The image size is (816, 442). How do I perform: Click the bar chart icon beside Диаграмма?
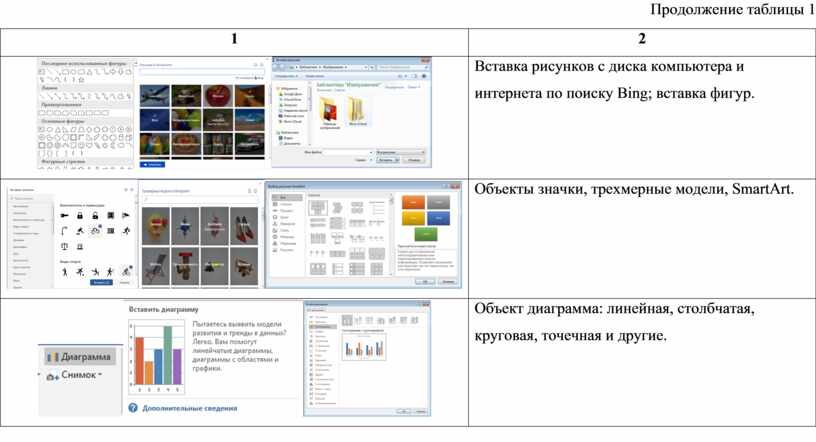tap(53, 358)
